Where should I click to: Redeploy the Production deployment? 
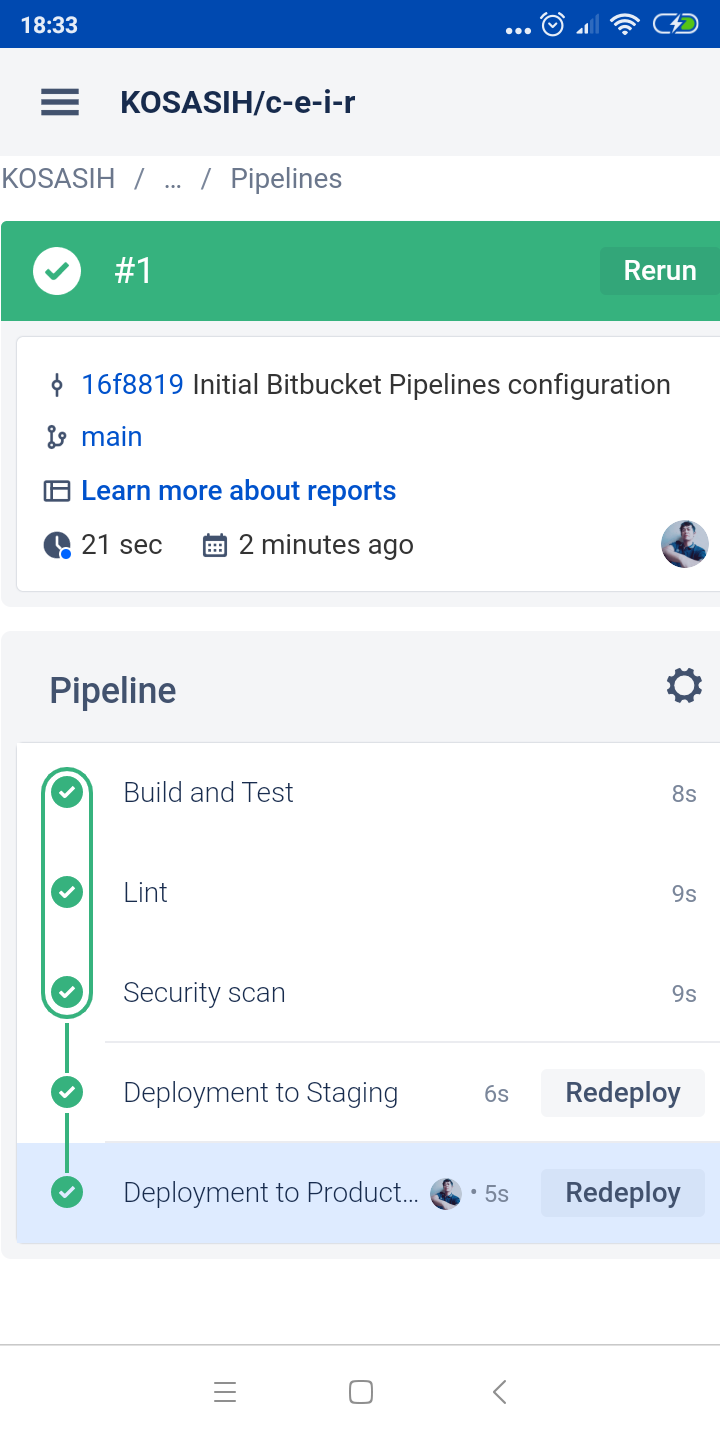click(x=622, y=1193)
